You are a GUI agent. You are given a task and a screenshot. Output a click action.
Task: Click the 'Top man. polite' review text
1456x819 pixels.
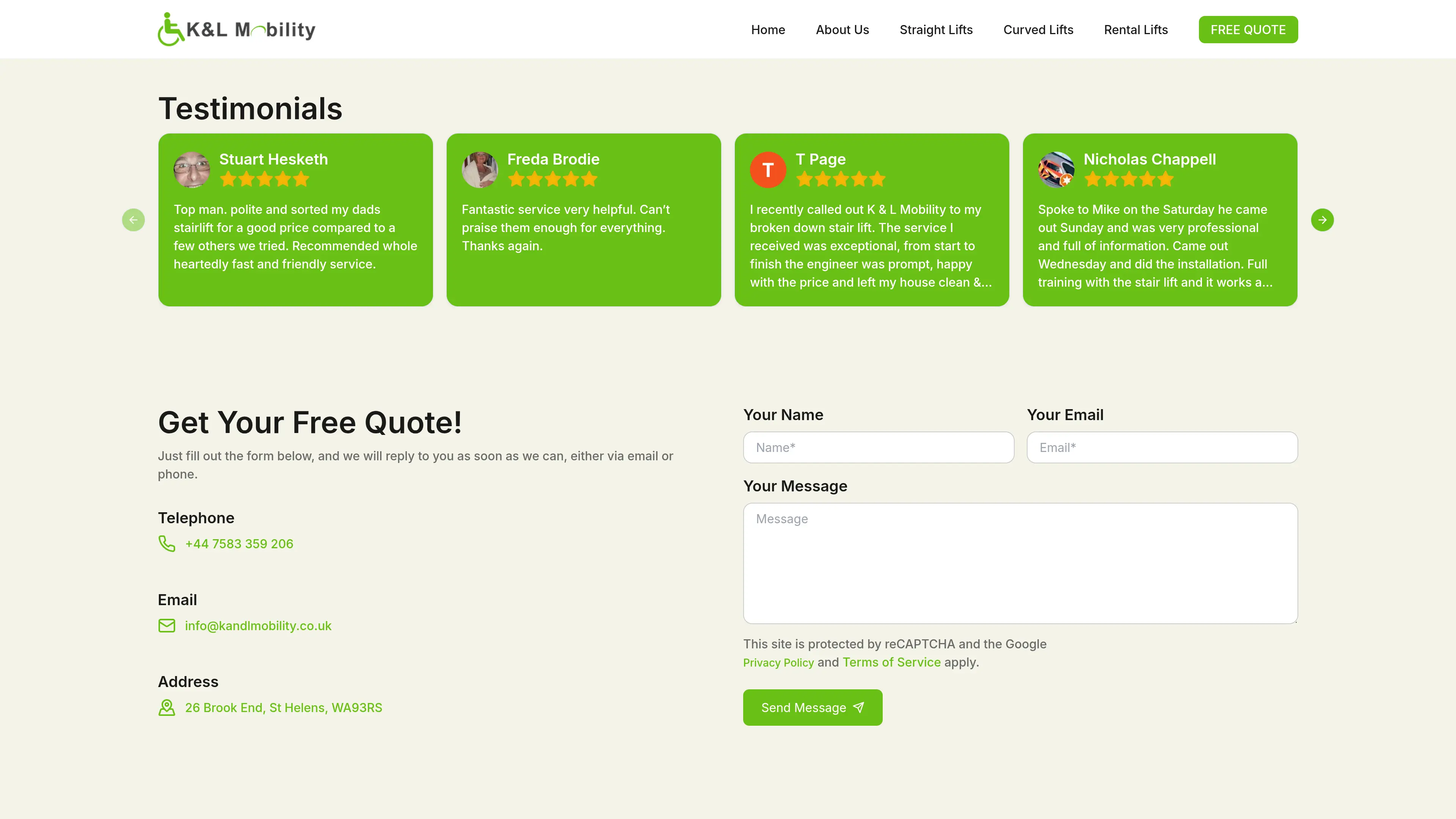coord(296,237)
